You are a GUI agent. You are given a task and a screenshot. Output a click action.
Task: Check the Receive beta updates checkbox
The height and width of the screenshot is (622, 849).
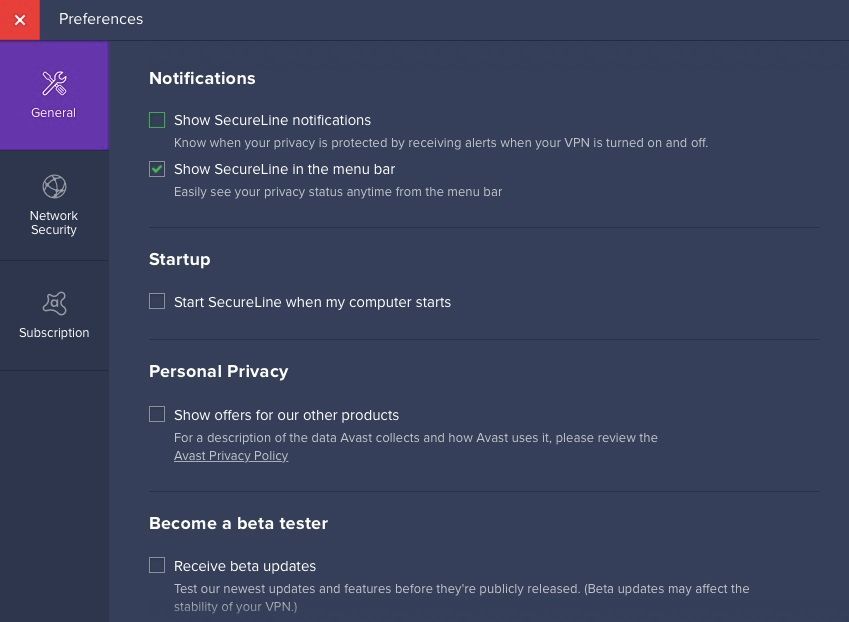157,565
